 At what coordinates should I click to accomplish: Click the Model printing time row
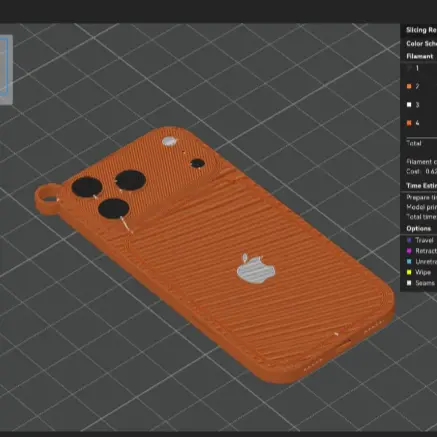tap(421, 207)
